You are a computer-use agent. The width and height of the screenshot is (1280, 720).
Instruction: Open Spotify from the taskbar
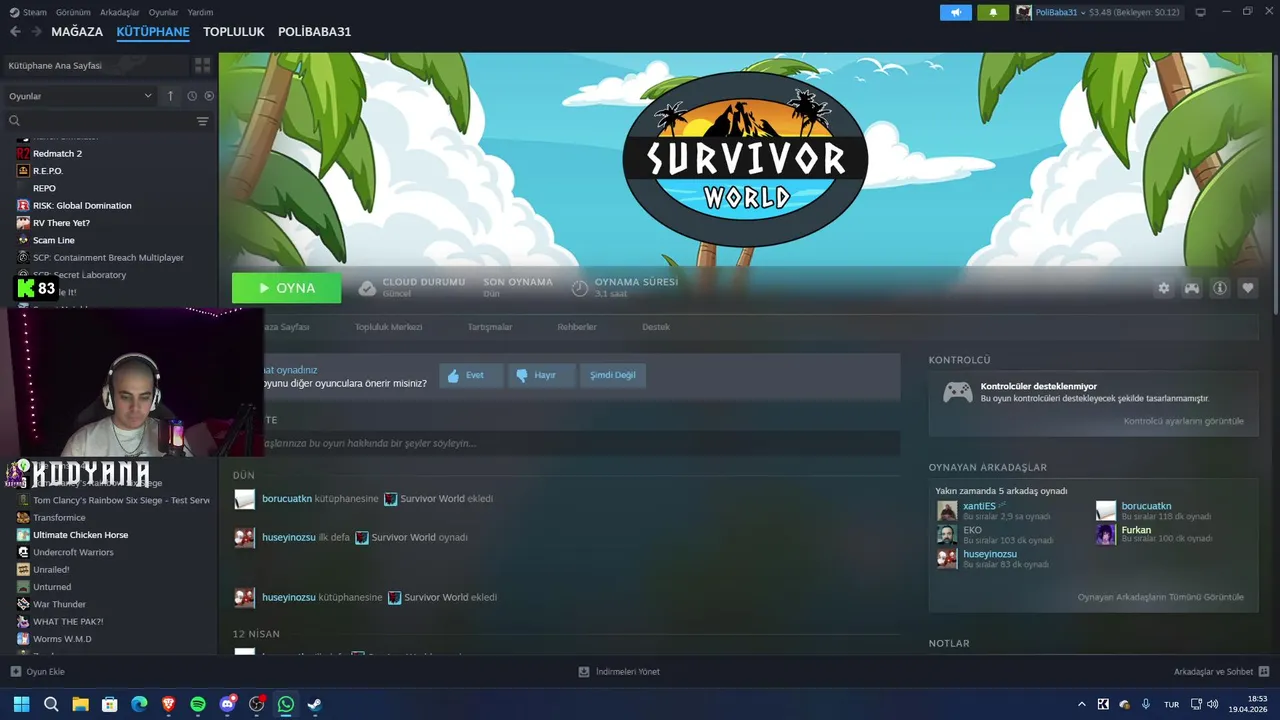(x=198, y=704)
